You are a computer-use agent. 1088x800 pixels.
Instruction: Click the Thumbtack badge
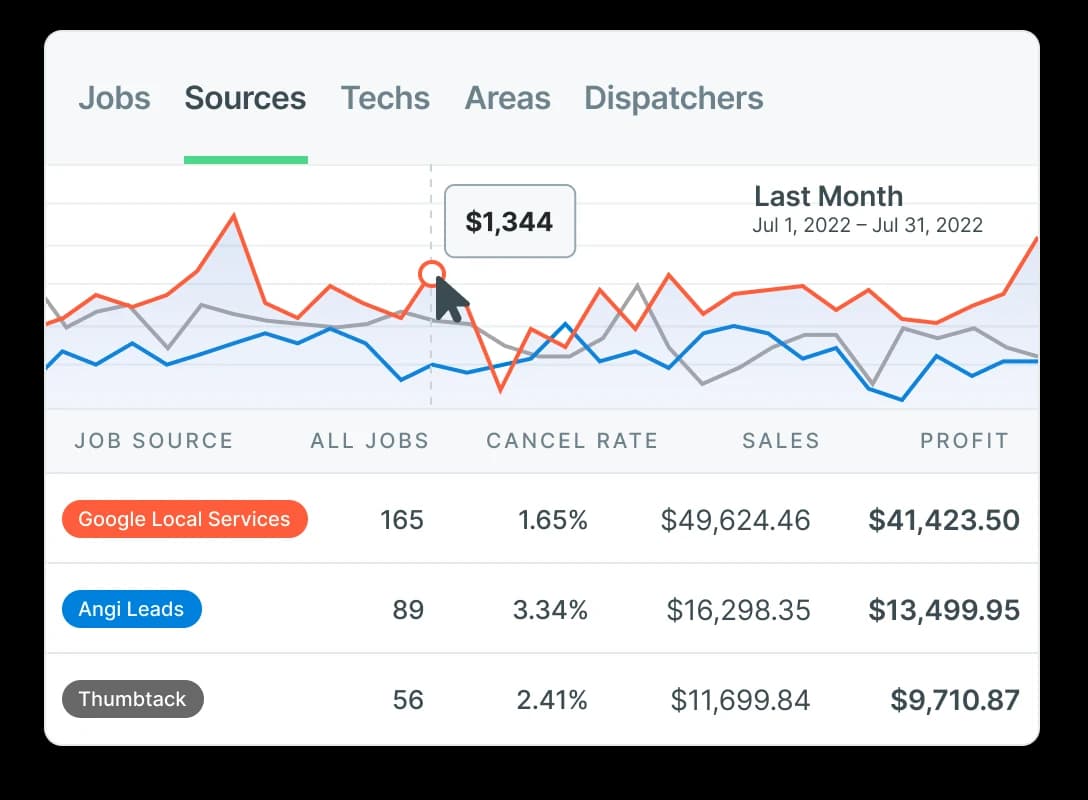click(x=133, y=699)
